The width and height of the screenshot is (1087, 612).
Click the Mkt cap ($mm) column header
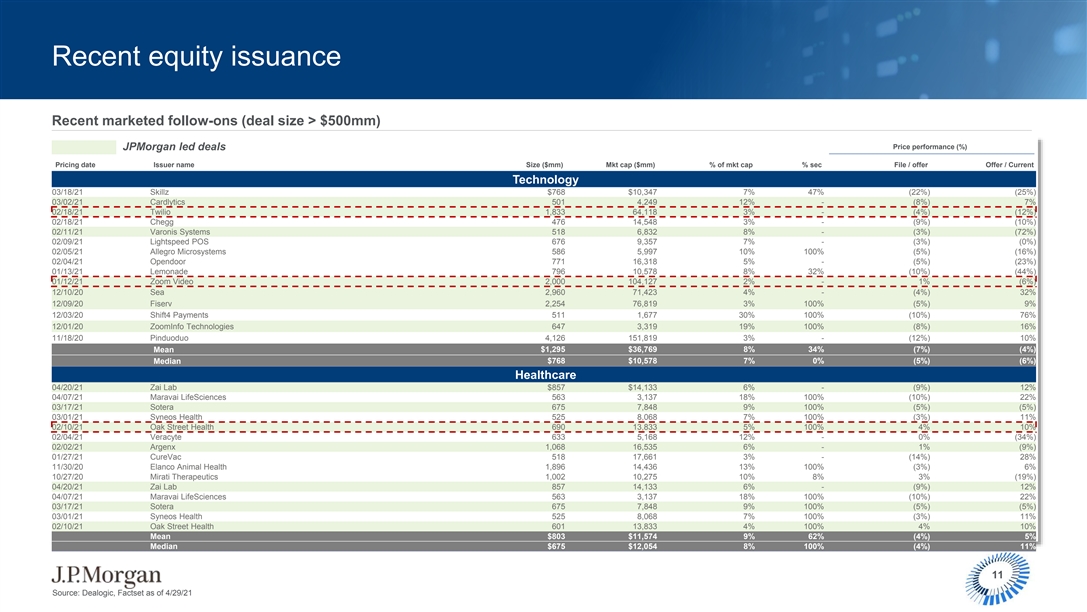pos(630,165)
